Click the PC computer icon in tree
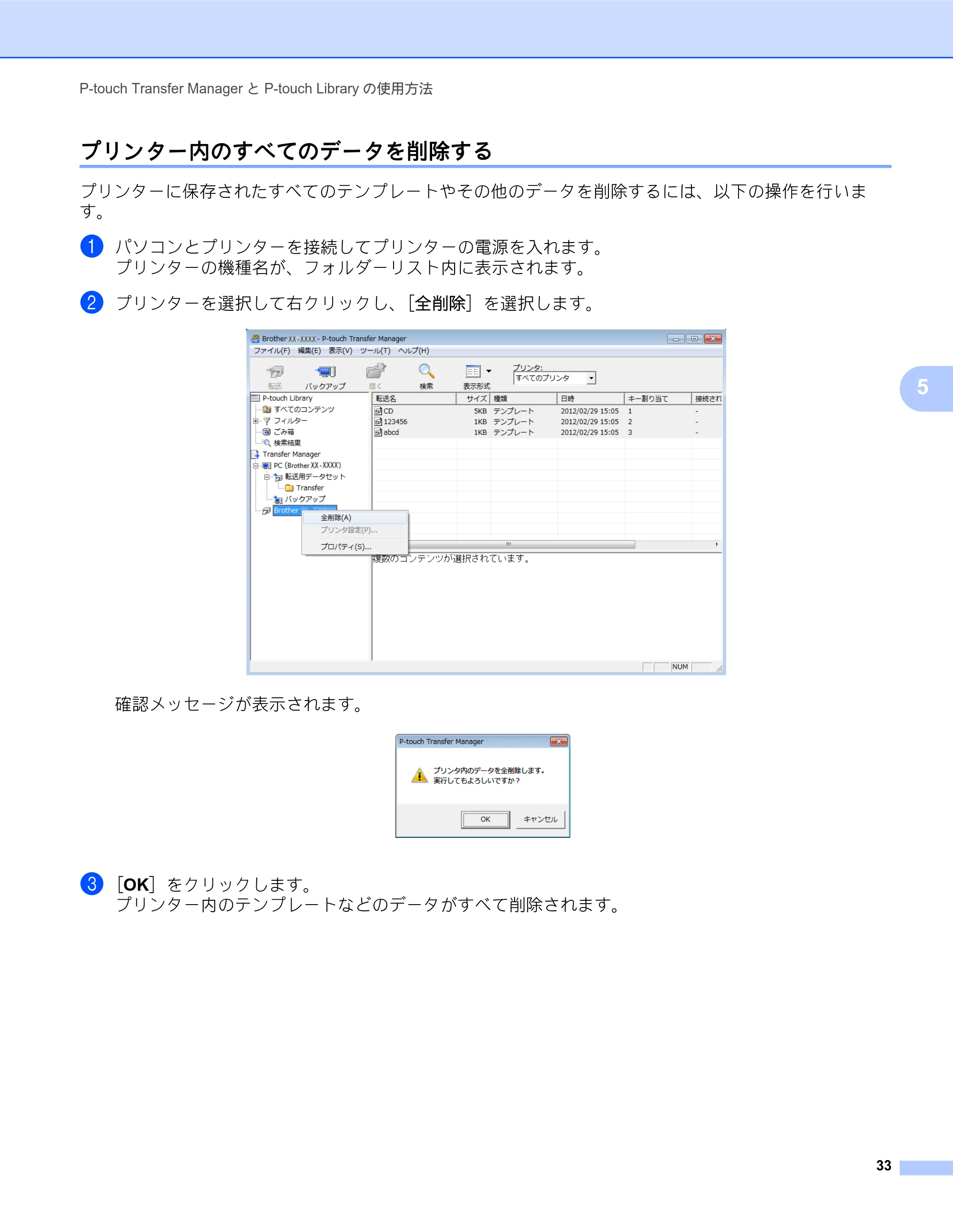This screenshot has height=1232, width=953. pos(267,465)
